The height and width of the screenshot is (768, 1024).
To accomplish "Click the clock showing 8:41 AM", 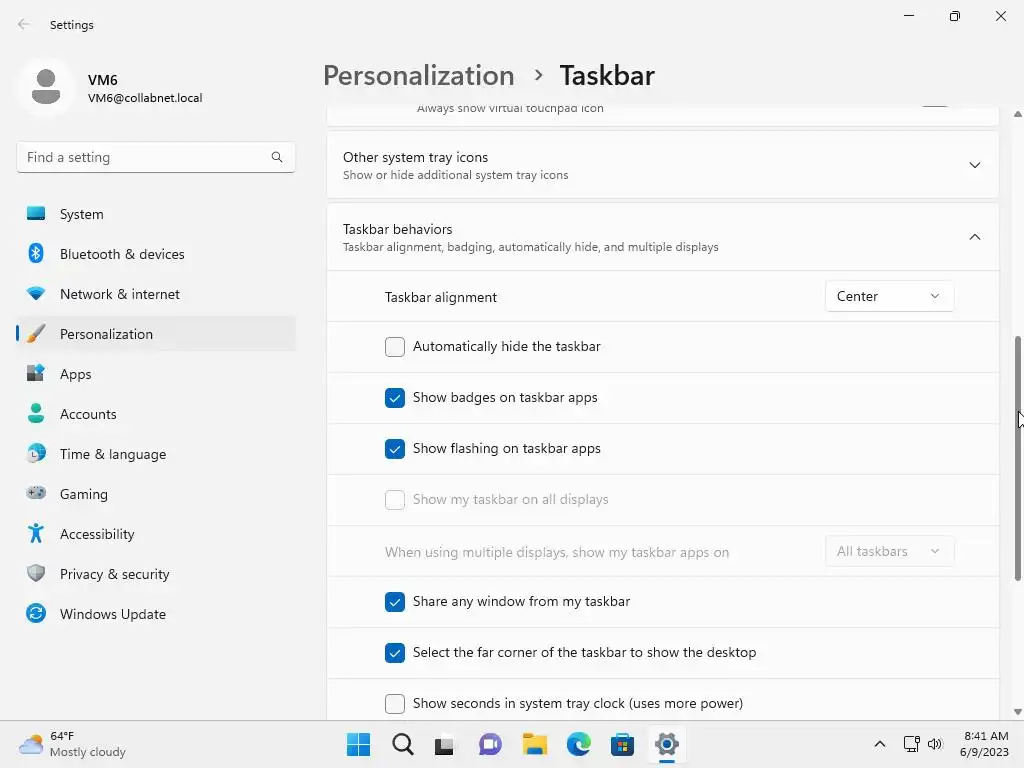I will [985, 736].
